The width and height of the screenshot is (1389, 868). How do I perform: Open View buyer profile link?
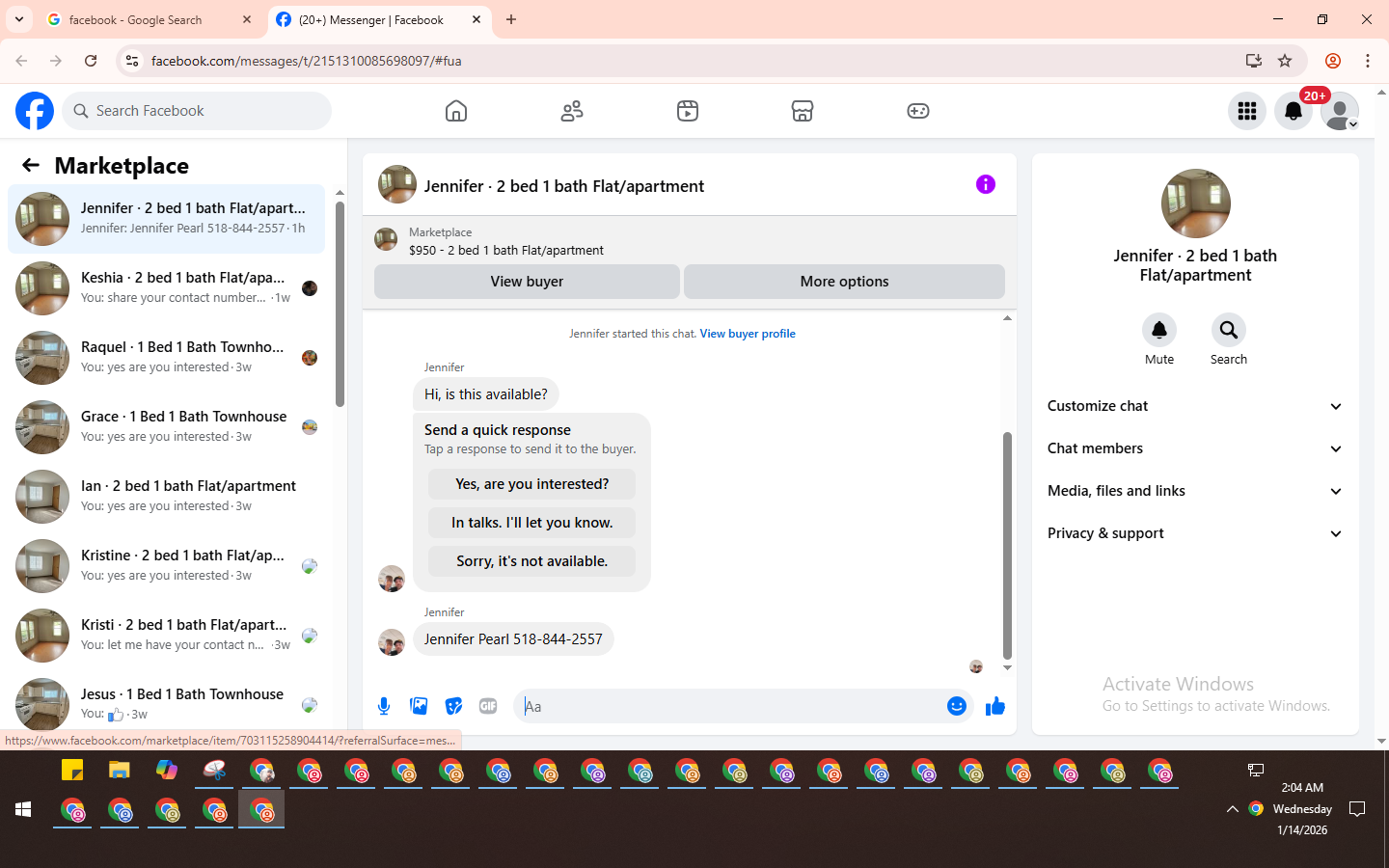(748, 334)
